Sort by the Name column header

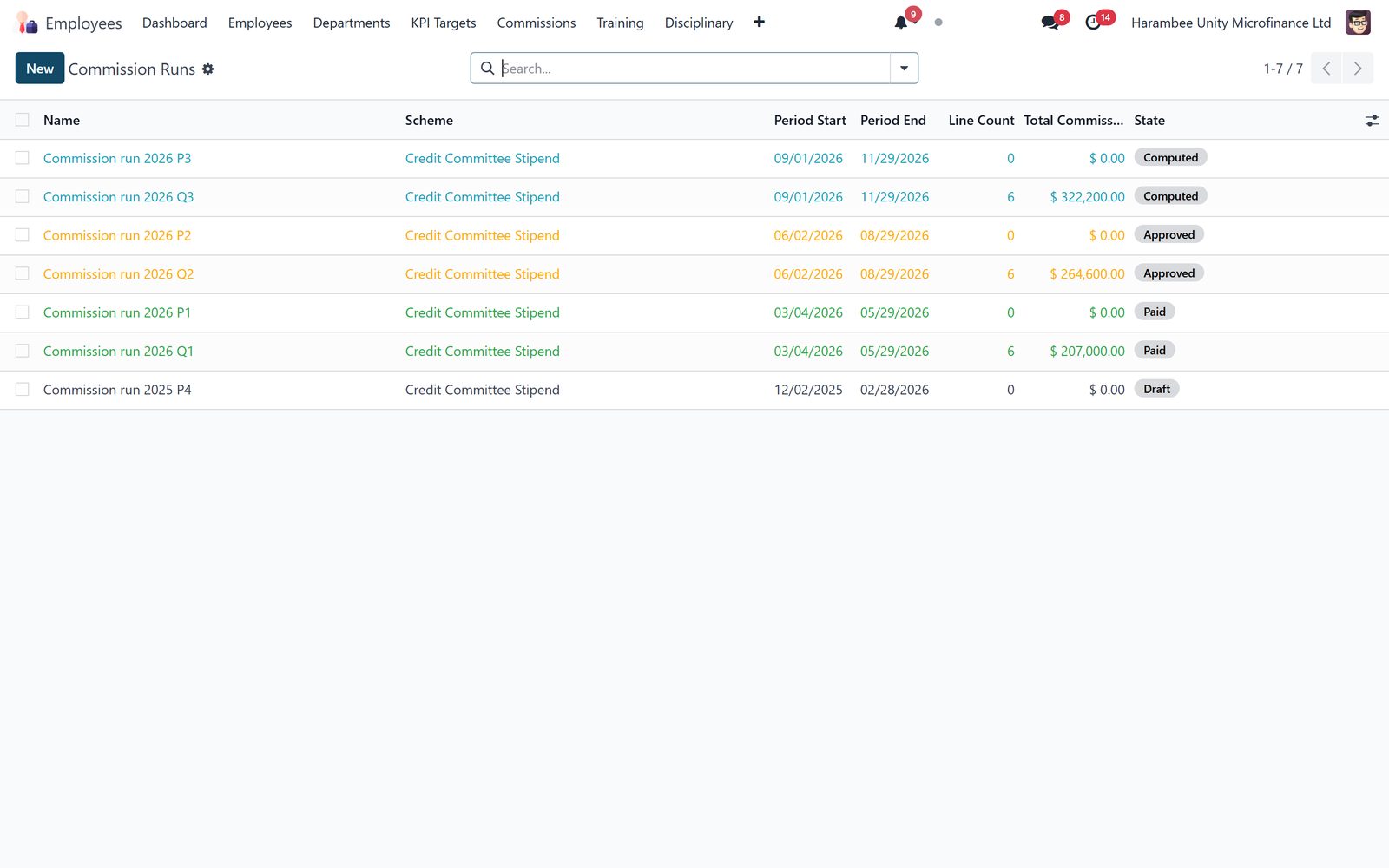(x=62, y=121)
